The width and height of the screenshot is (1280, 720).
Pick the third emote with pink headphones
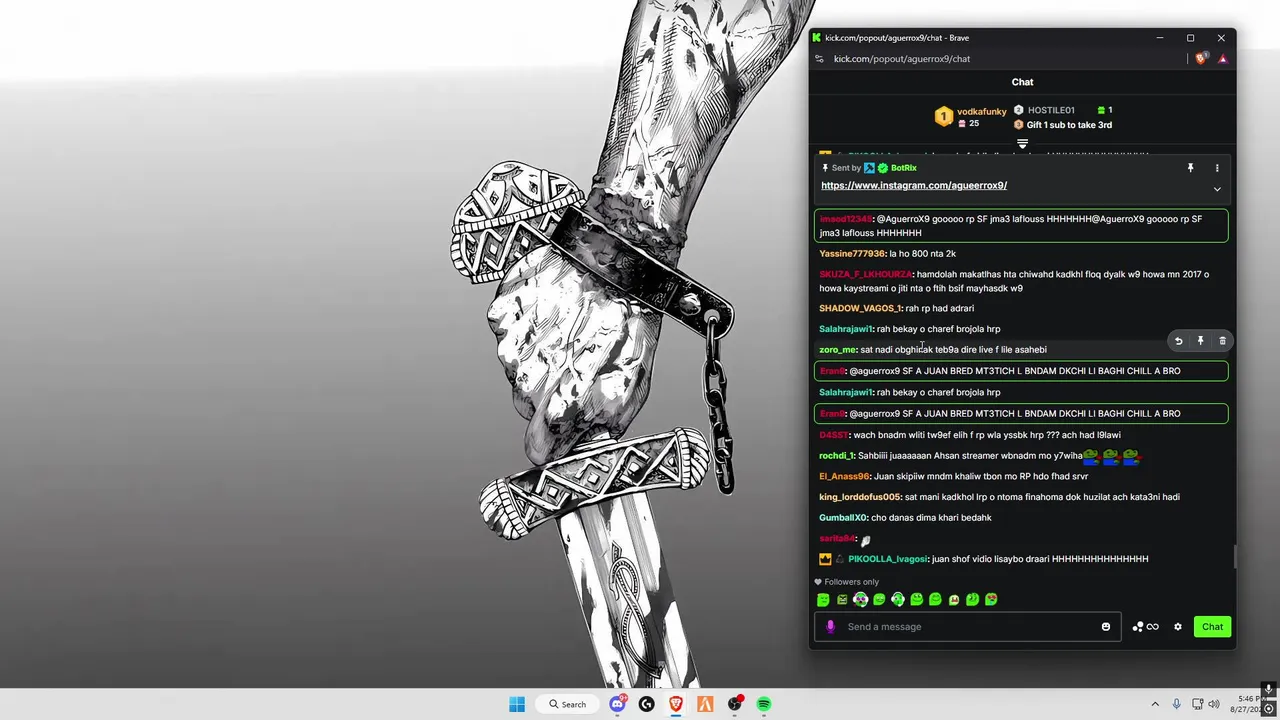(860, 600)
